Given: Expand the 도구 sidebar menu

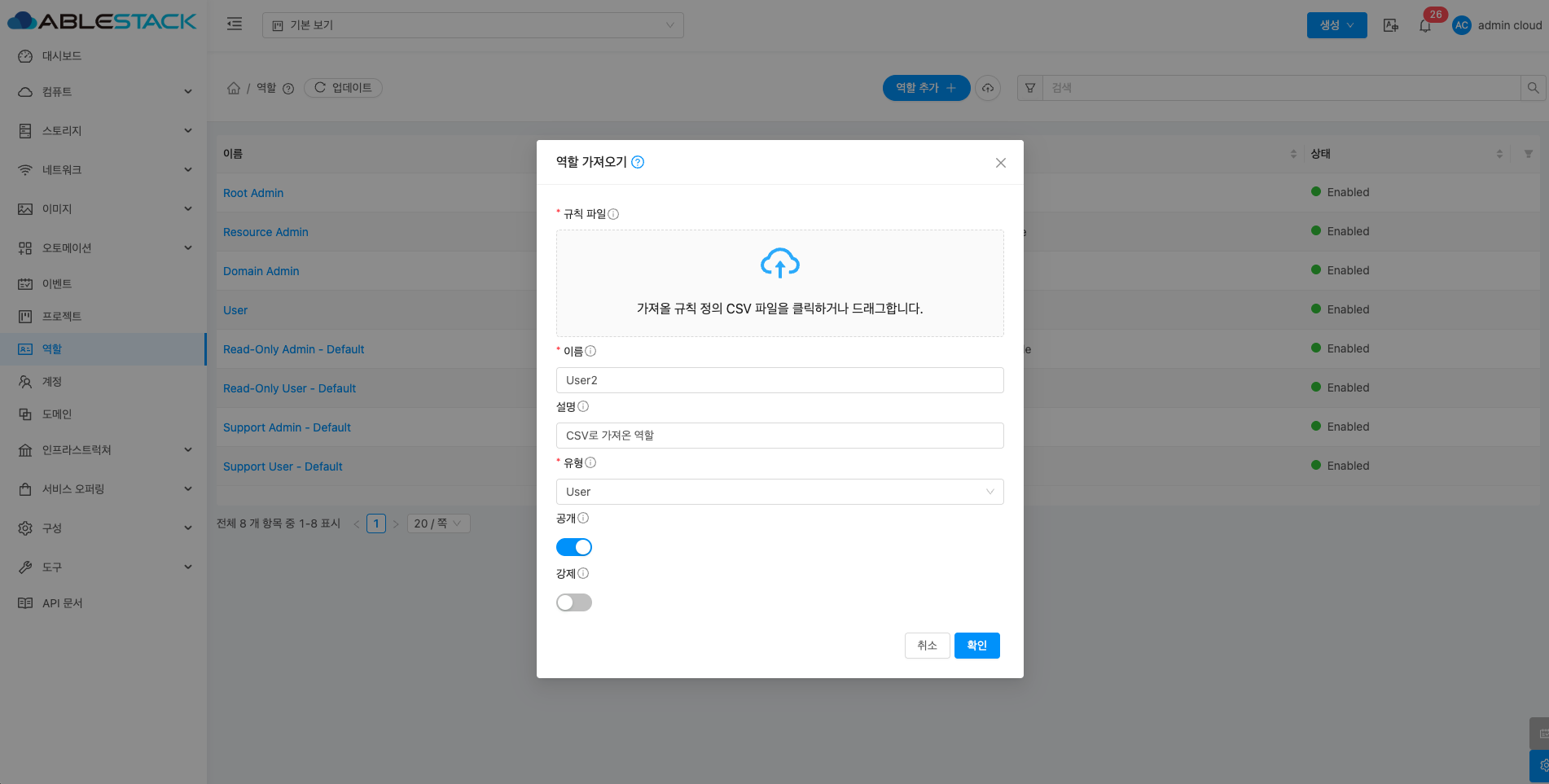Looking at the screenshot, I should [103, 567].
